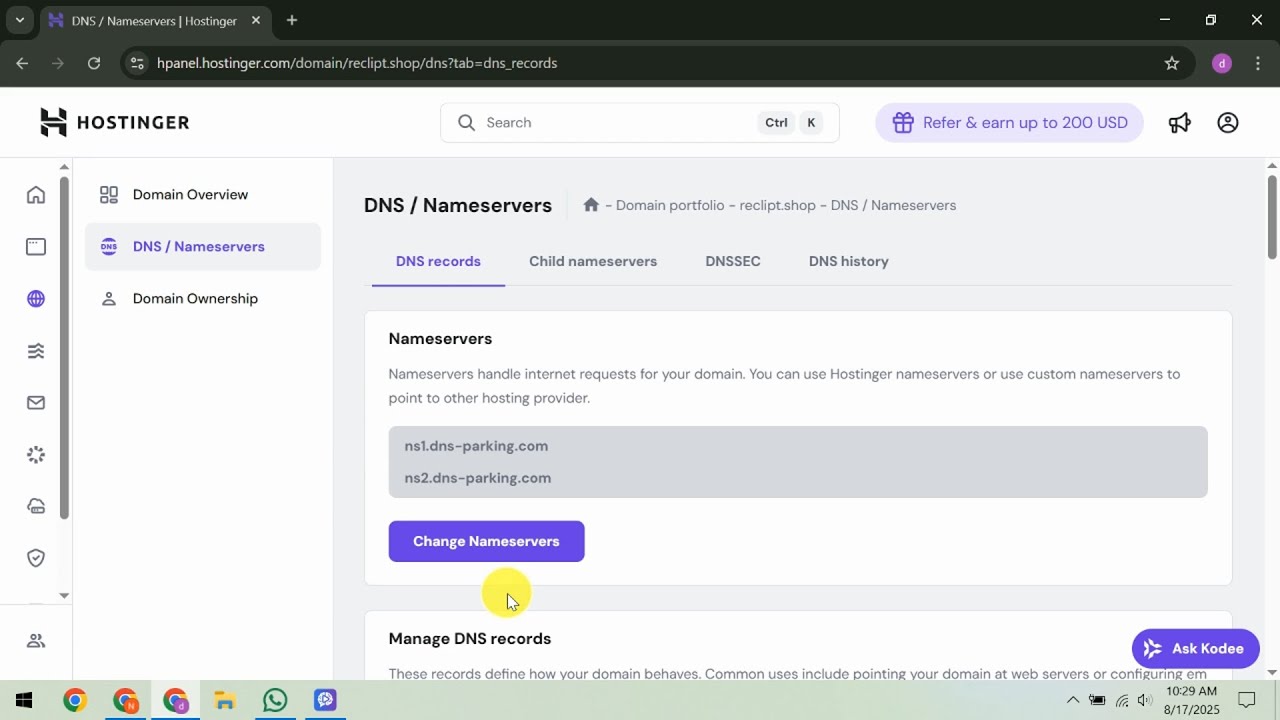Viewport: 1280px width, 720px height.
Task: Click Change Nameservers button
Action: point(486,541)
